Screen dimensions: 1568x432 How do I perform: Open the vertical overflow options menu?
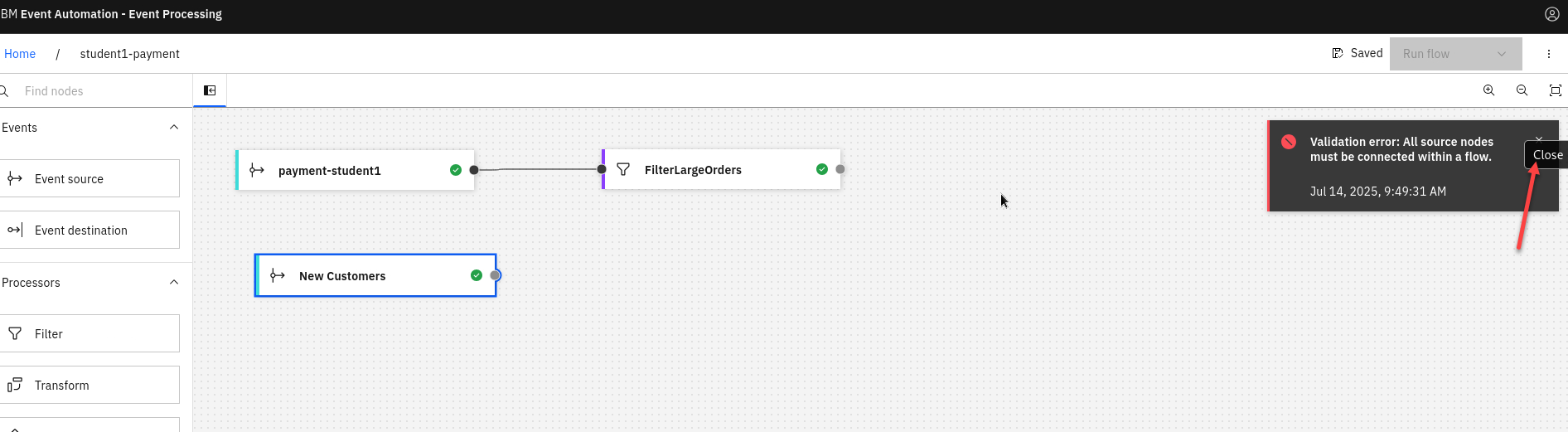coord(1548,54)
